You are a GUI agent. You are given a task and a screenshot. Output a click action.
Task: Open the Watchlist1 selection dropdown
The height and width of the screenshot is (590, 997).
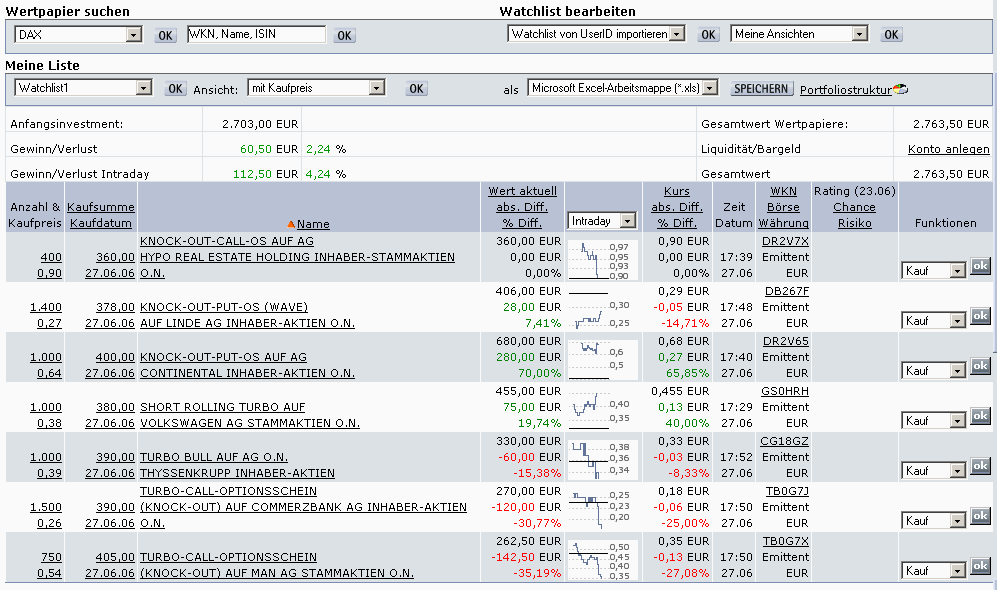144,88
